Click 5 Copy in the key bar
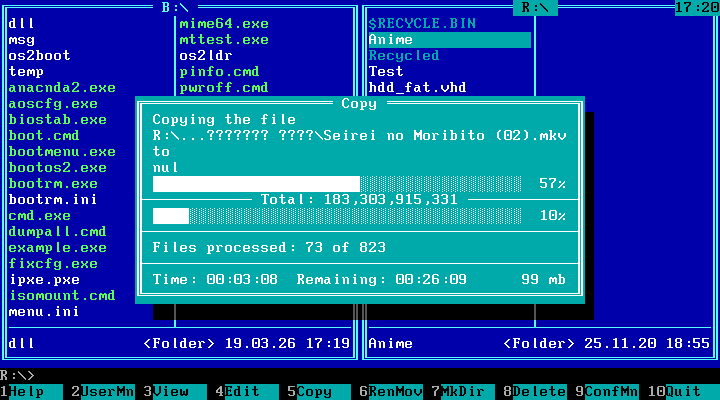Viewport: 720px width, 400px height. (x=322, y=392)
